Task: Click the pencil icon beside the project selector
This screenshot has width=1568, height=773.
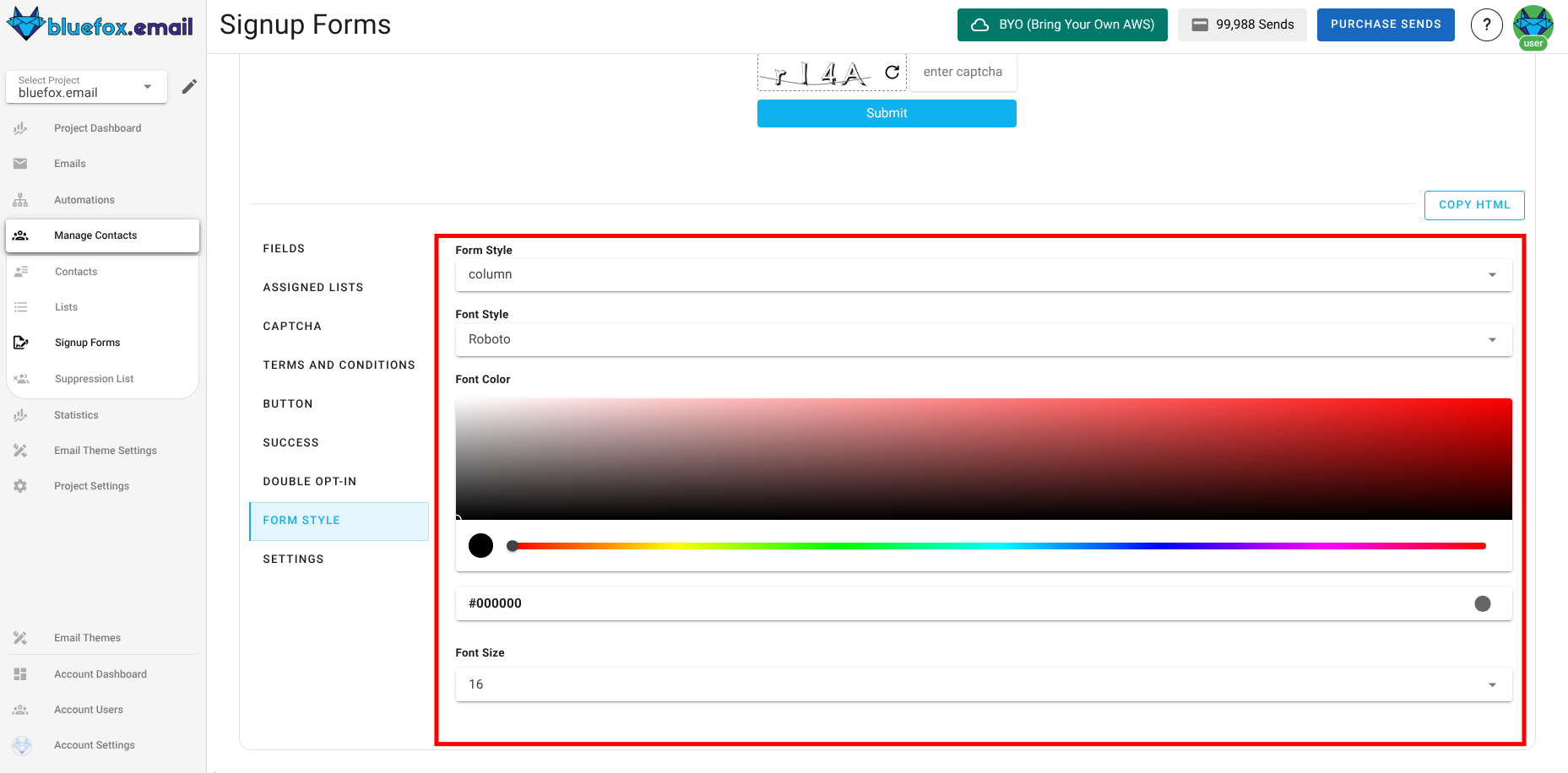Action: (x=189, y=85)
